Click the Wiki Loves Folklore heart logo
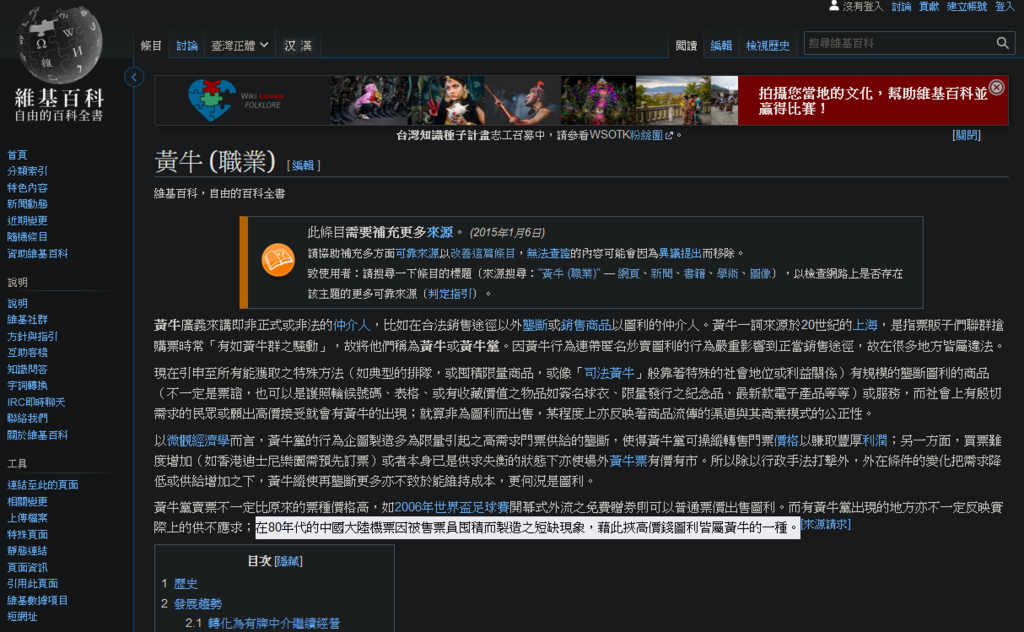 click(212, 100)
